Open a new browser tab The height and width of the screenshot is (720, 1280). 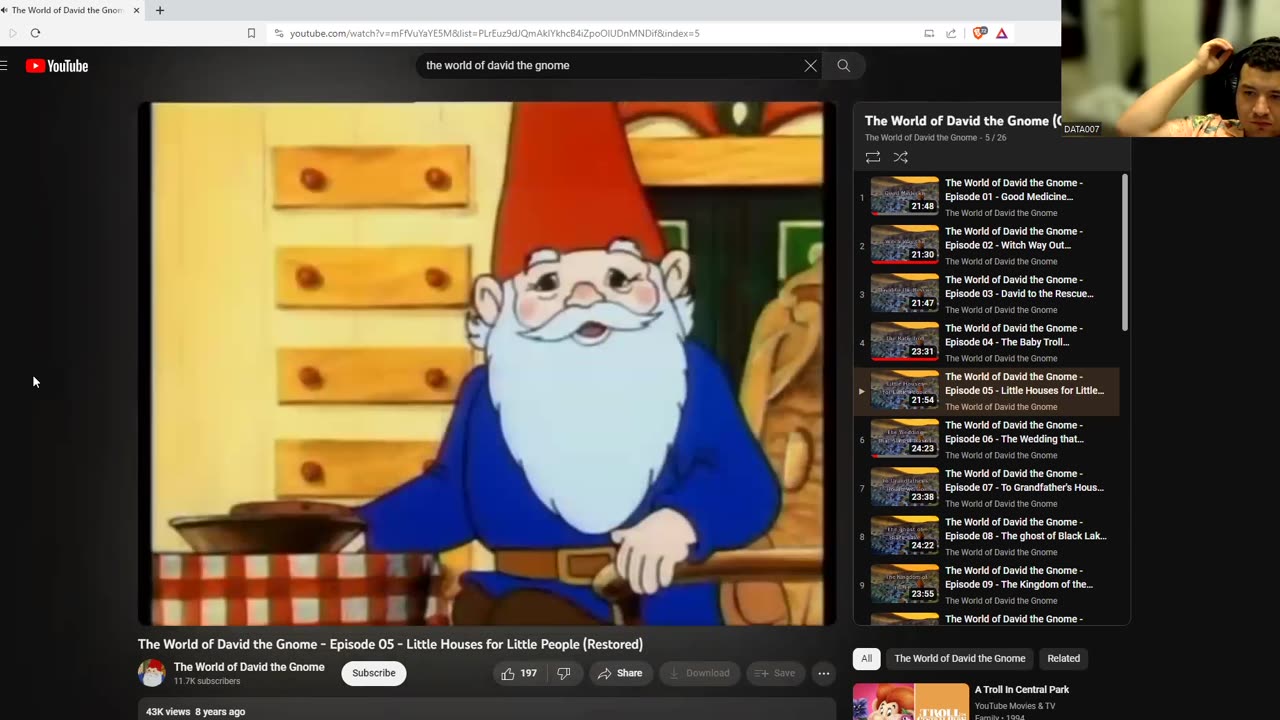pos(160,10)
